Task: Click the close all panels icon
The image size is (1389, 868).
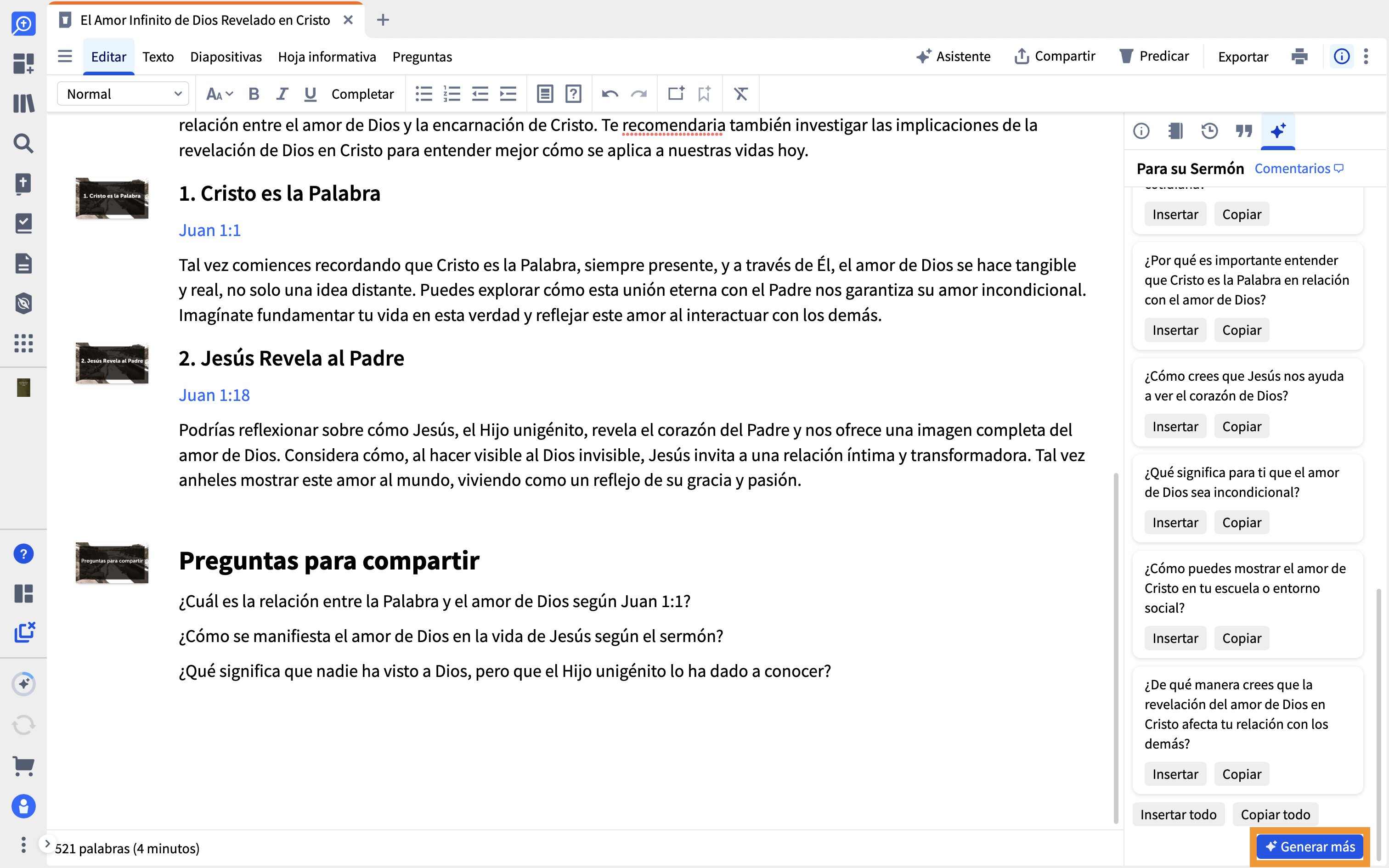Action: 25,632
